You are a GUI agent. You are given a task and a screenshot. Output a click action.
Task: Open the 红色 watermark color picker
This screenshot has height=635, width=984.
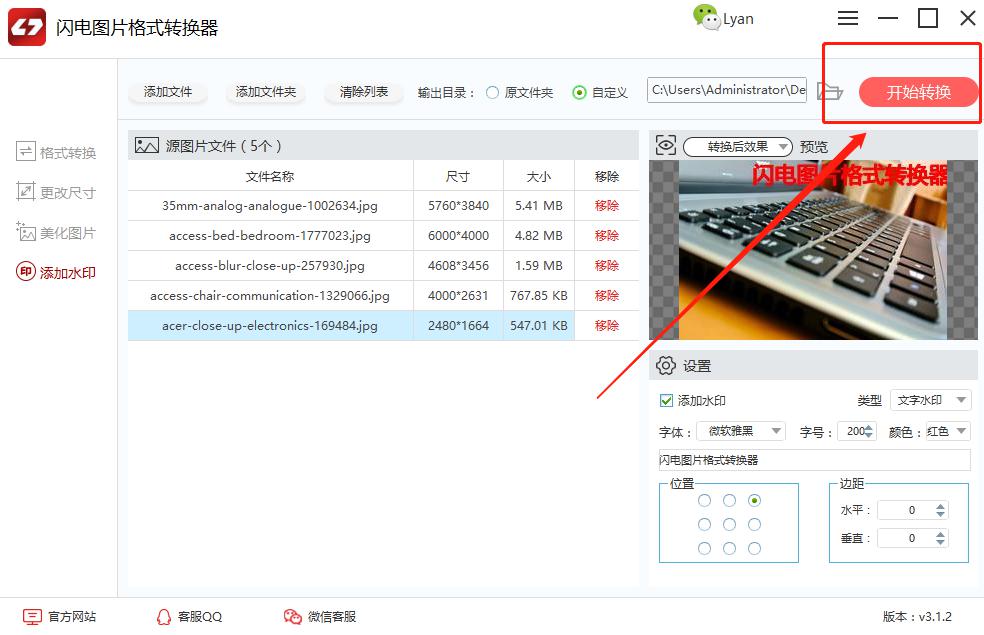pyautogui.click(x=945, y=431)
